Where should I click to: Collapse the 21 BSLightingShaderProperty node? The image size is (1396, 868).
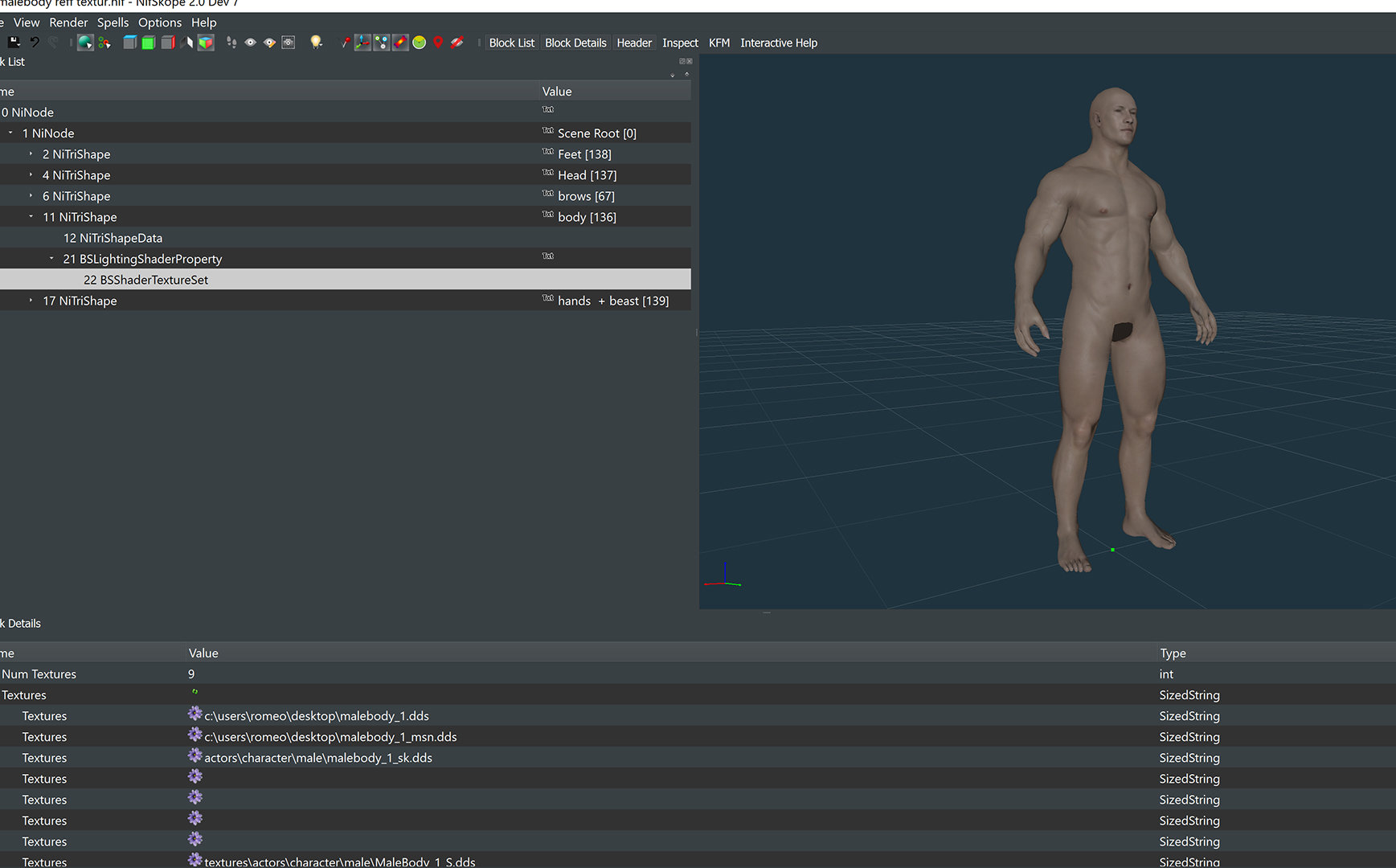pyautogui.click(x=51, y=258)
